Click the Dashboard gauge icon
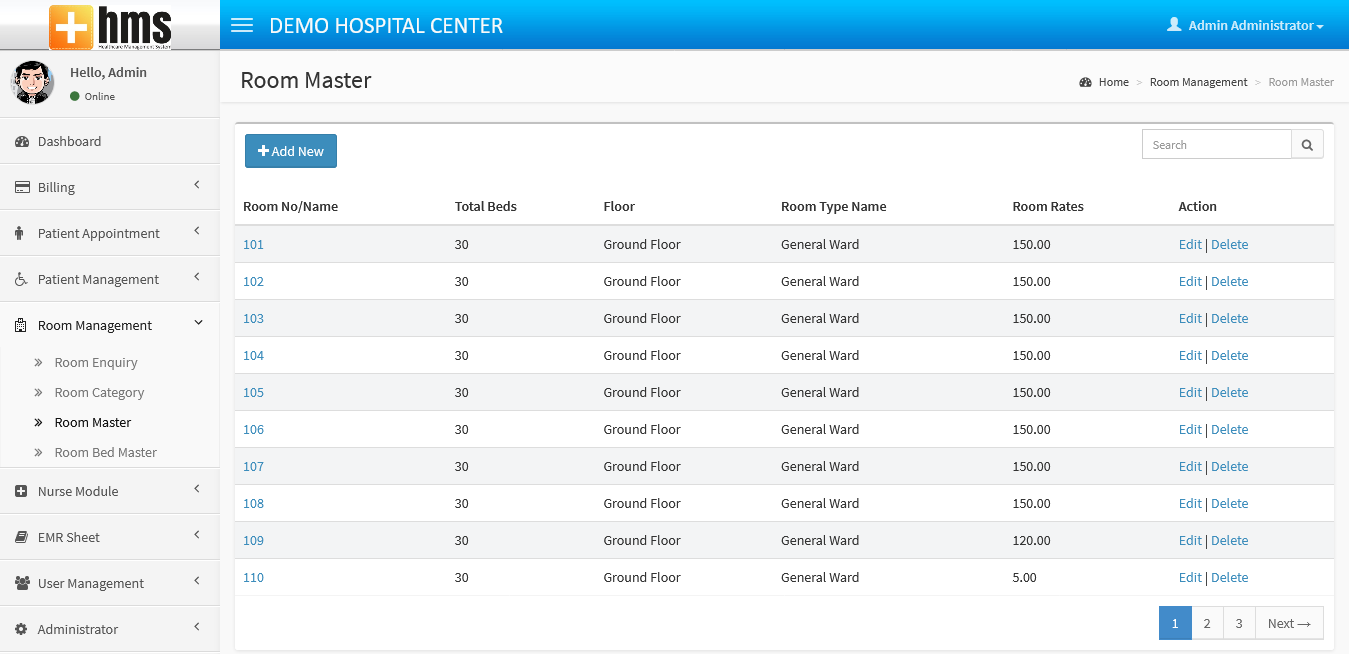 pos(21,142)
